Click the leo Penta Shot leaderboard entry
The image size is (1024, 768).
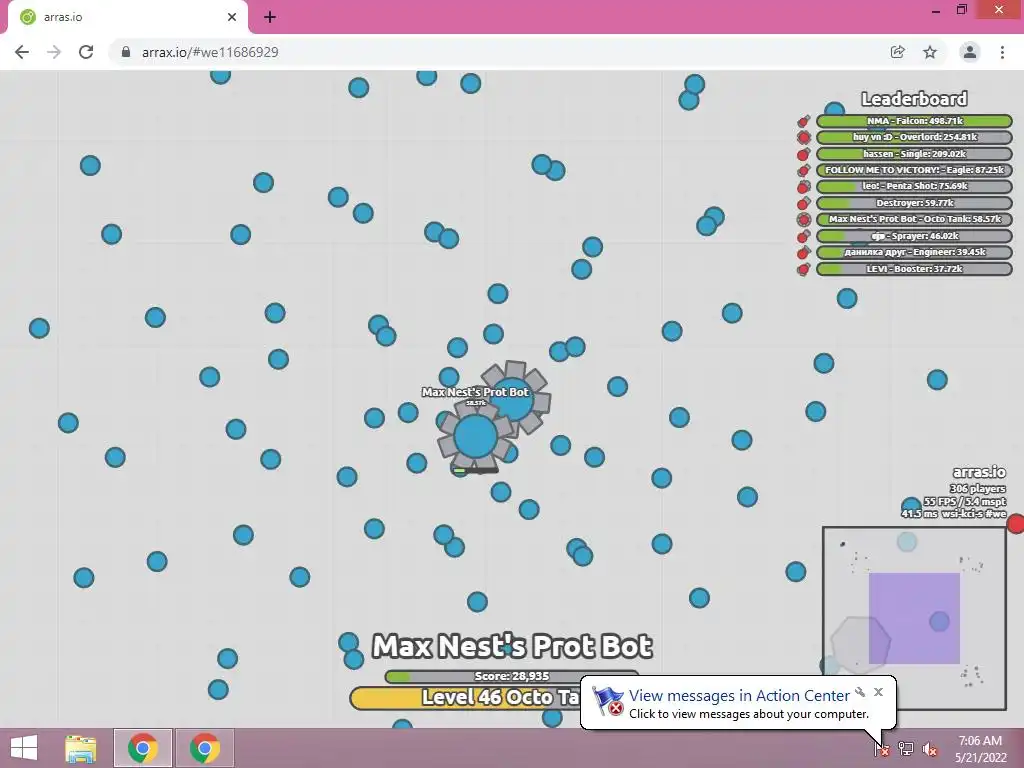click(x=914, y=186)
